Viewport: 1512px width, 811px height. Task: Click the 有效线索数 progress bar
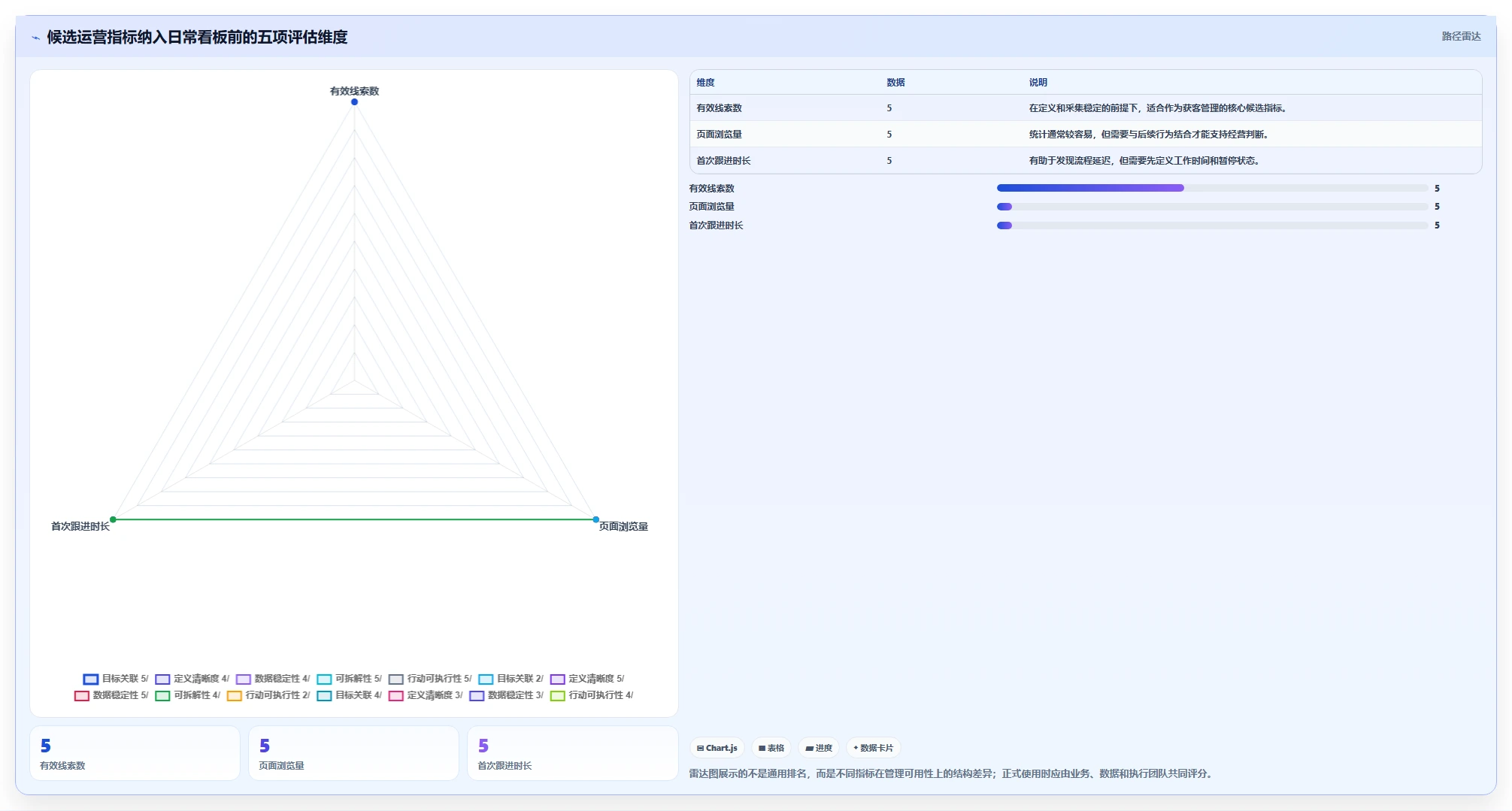coord(1212,188)
